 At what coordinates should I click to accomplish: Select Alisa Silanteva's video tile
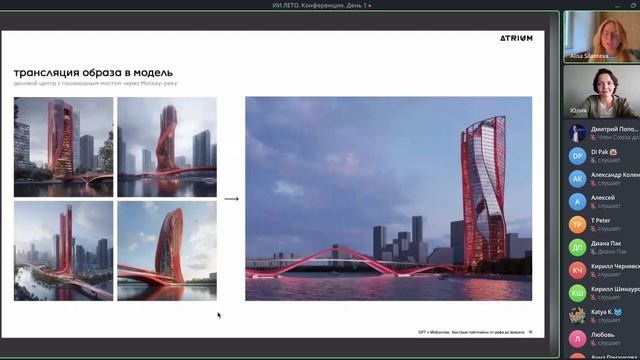tap(602, 37)
